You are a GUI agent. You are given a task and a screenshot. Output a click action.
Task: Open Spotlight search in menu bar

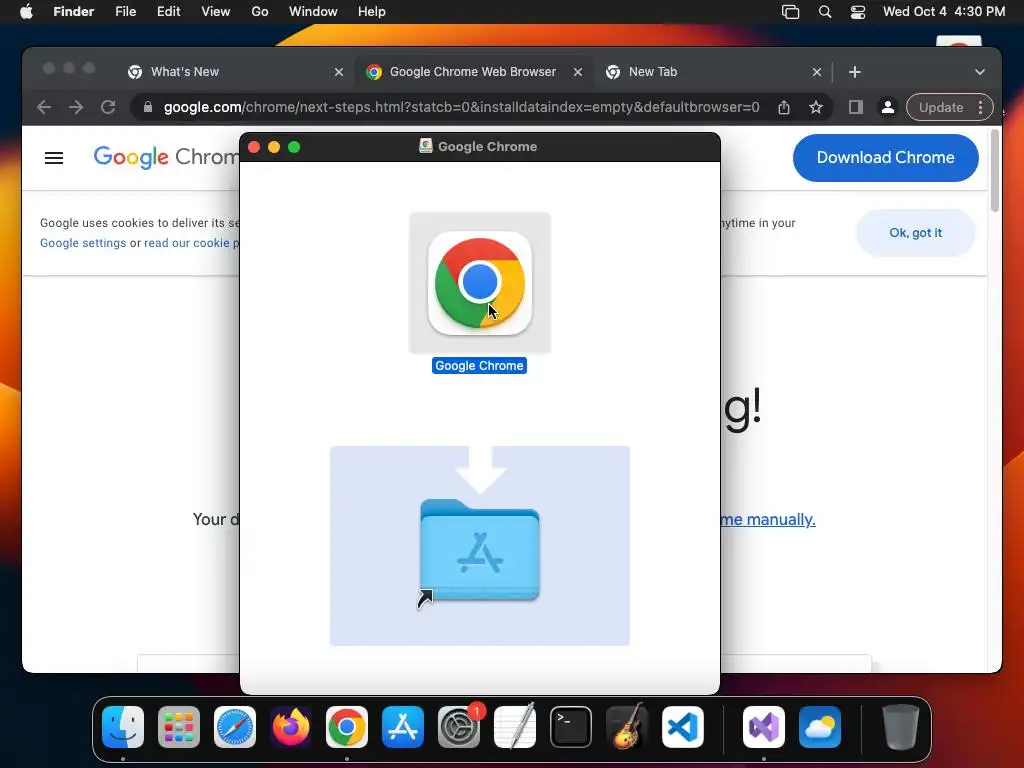[x=825, y=12]
